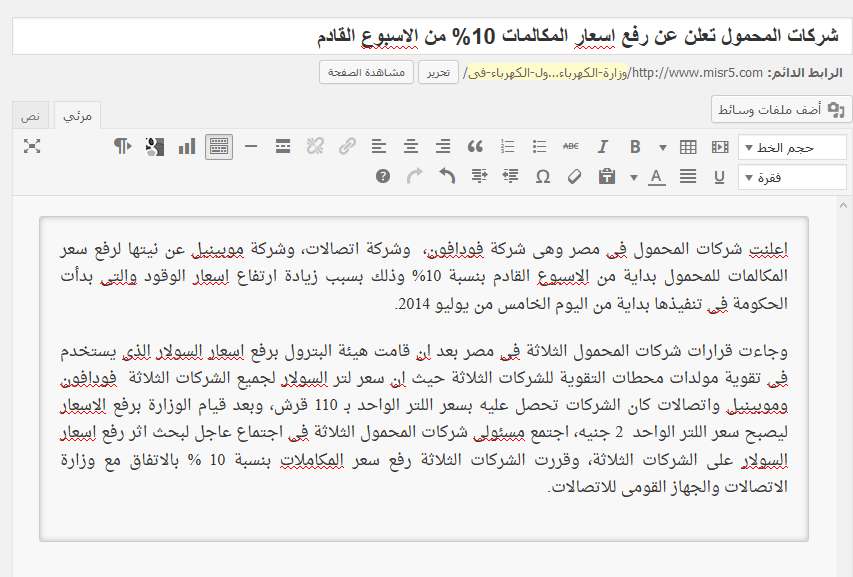Image resolution: width=853 pixels, height=577 pixels.
Task: Switch to the نص text tab
Action: click(30, 116)
